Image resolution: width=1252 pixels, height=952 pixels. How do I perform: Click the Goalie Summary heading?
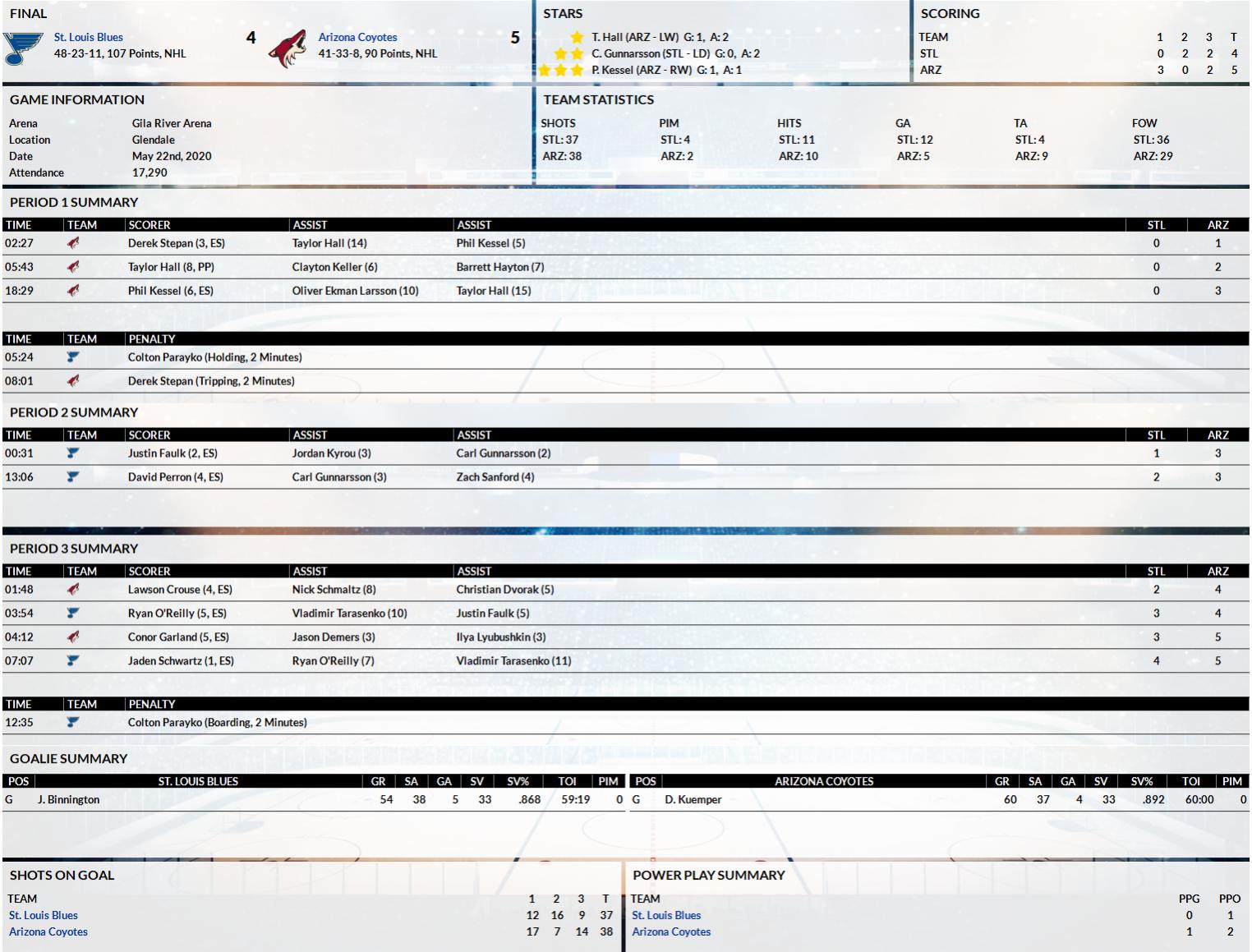[69, 759]
